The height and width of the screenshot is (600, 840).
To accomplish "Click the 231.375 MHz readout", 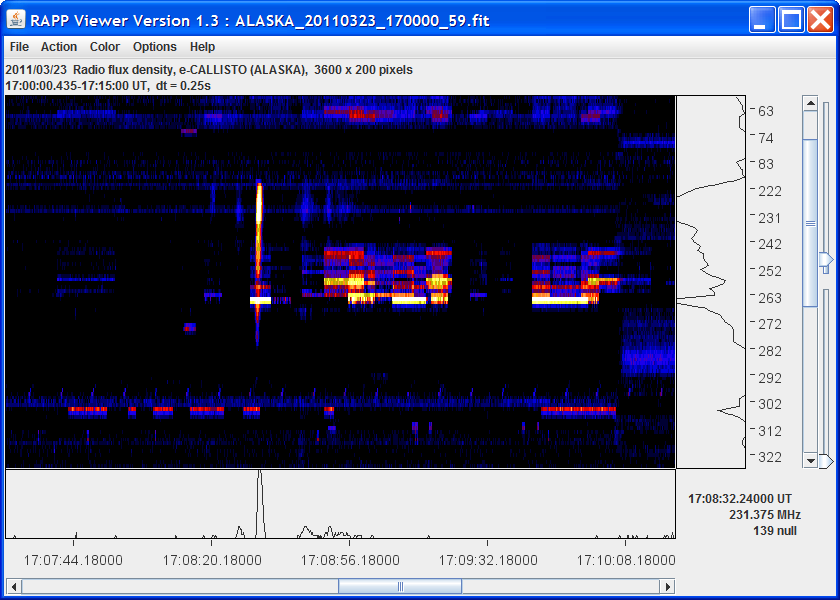I will click(x=764, y=515).
